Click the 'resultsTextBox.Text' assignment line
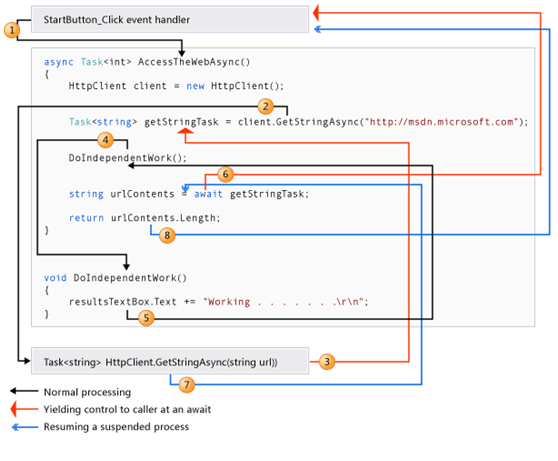The image size is (558, 461). [218, 302]
